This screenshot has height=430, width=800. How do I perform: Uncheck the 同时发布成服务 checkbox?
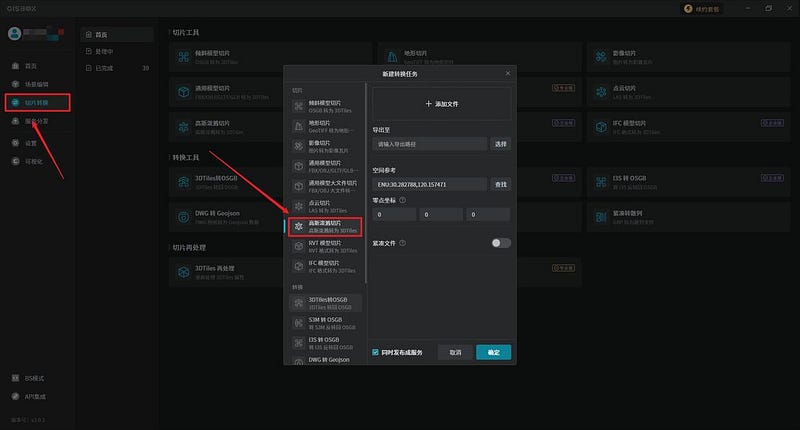[376, 352]
